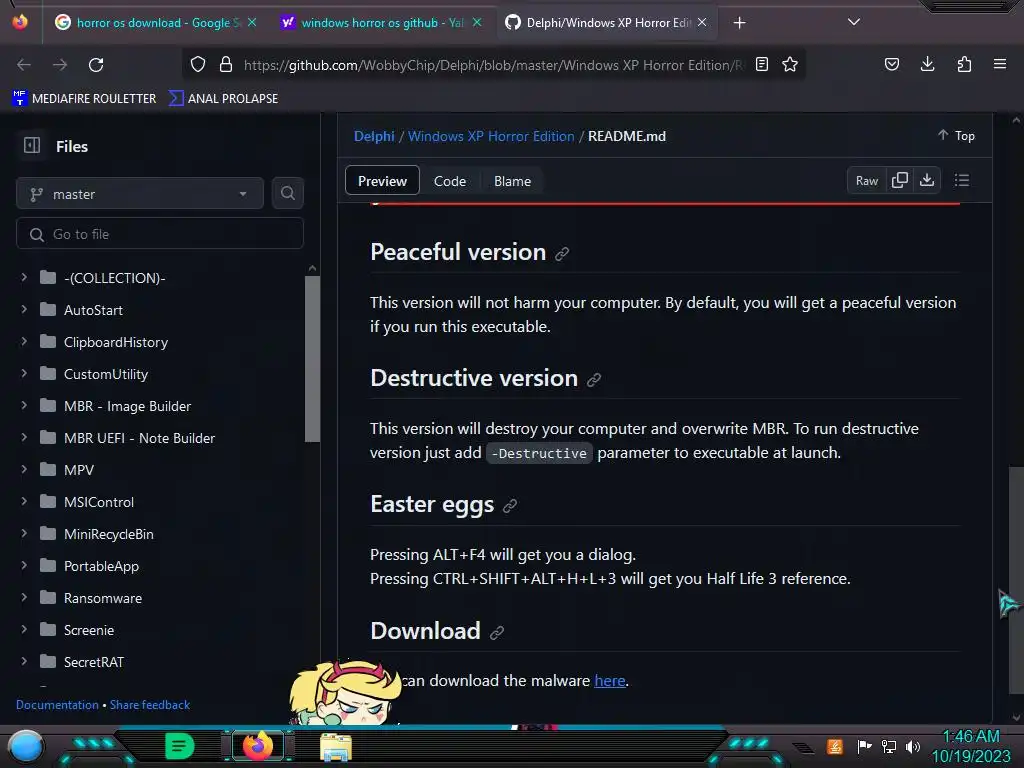Open the Pocket save icon
This screenshot has height=768, width=1024.
pos(891,64)
